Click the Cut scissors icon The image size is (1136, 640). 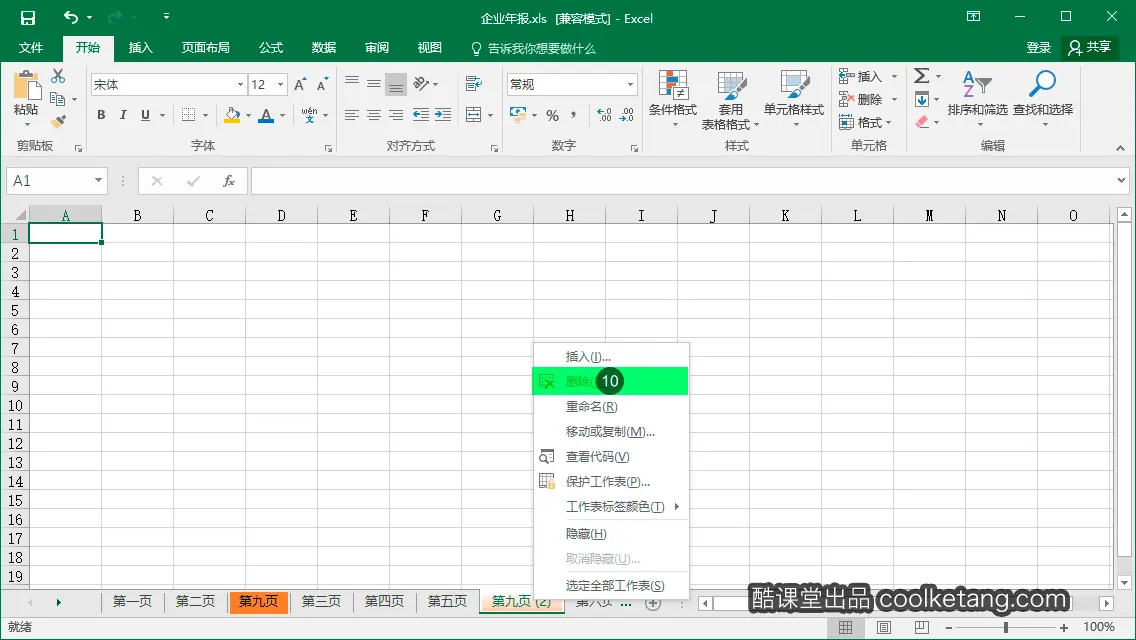pos(58,76)
